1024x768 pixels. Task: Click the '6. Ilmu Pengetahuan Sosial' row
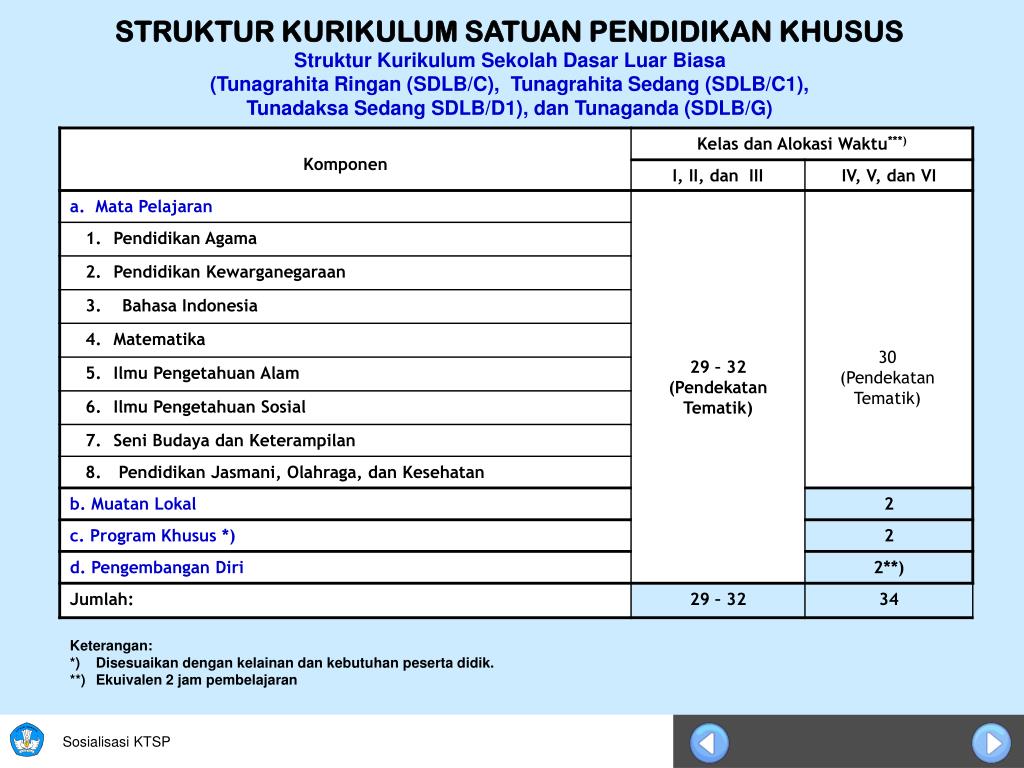point(345,408)
